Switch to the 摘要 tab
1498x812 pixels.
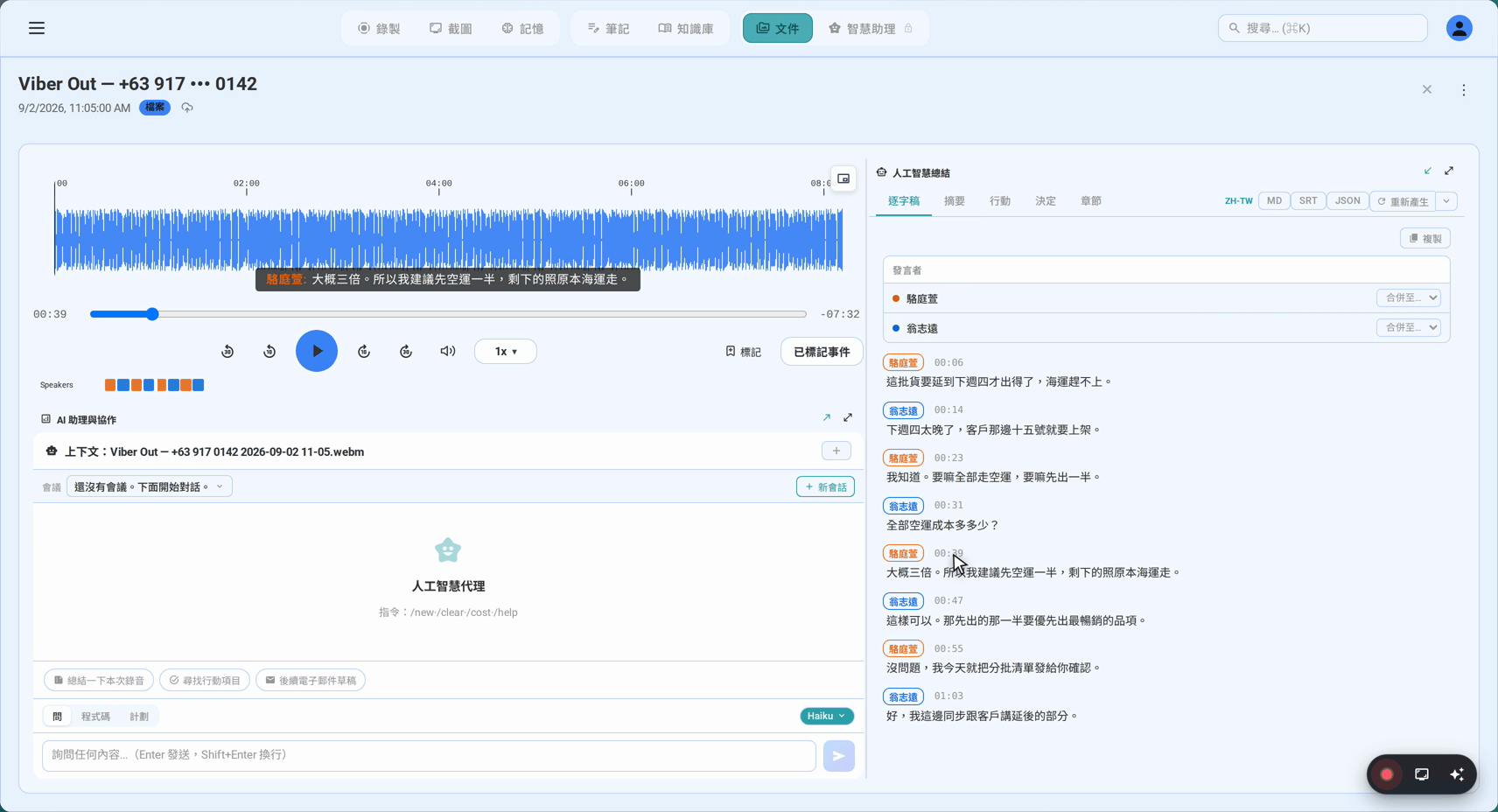pos(955,201)
